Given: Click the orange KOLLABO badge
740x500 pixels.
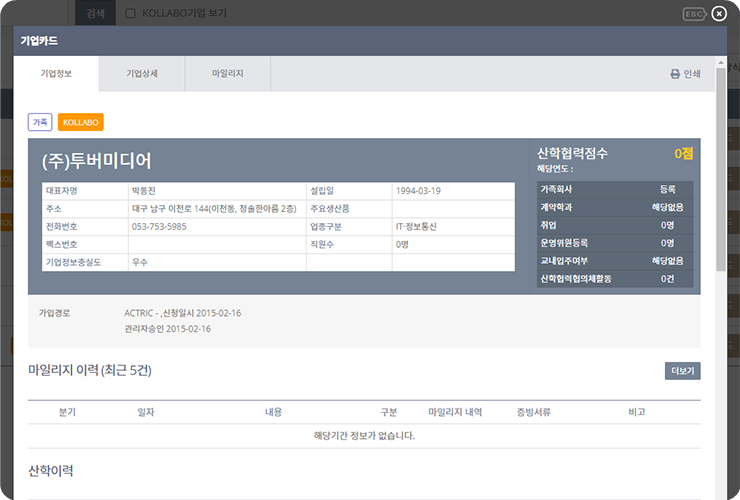Looking at the screenshot, I should [81, 122].
